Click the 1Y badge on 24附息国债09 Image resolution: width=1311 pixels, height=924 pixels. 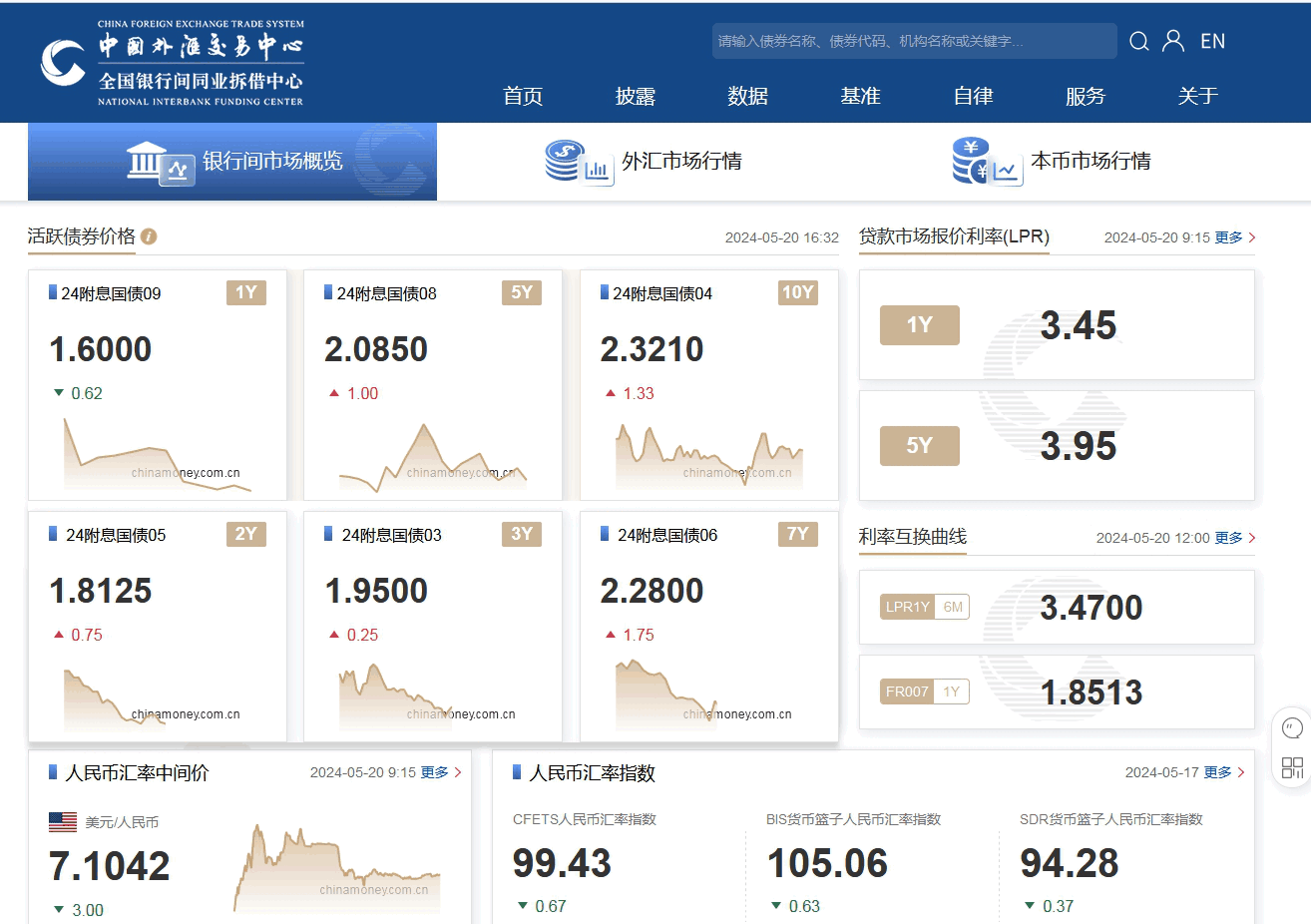pyautogui.click(x=246, y=292)
